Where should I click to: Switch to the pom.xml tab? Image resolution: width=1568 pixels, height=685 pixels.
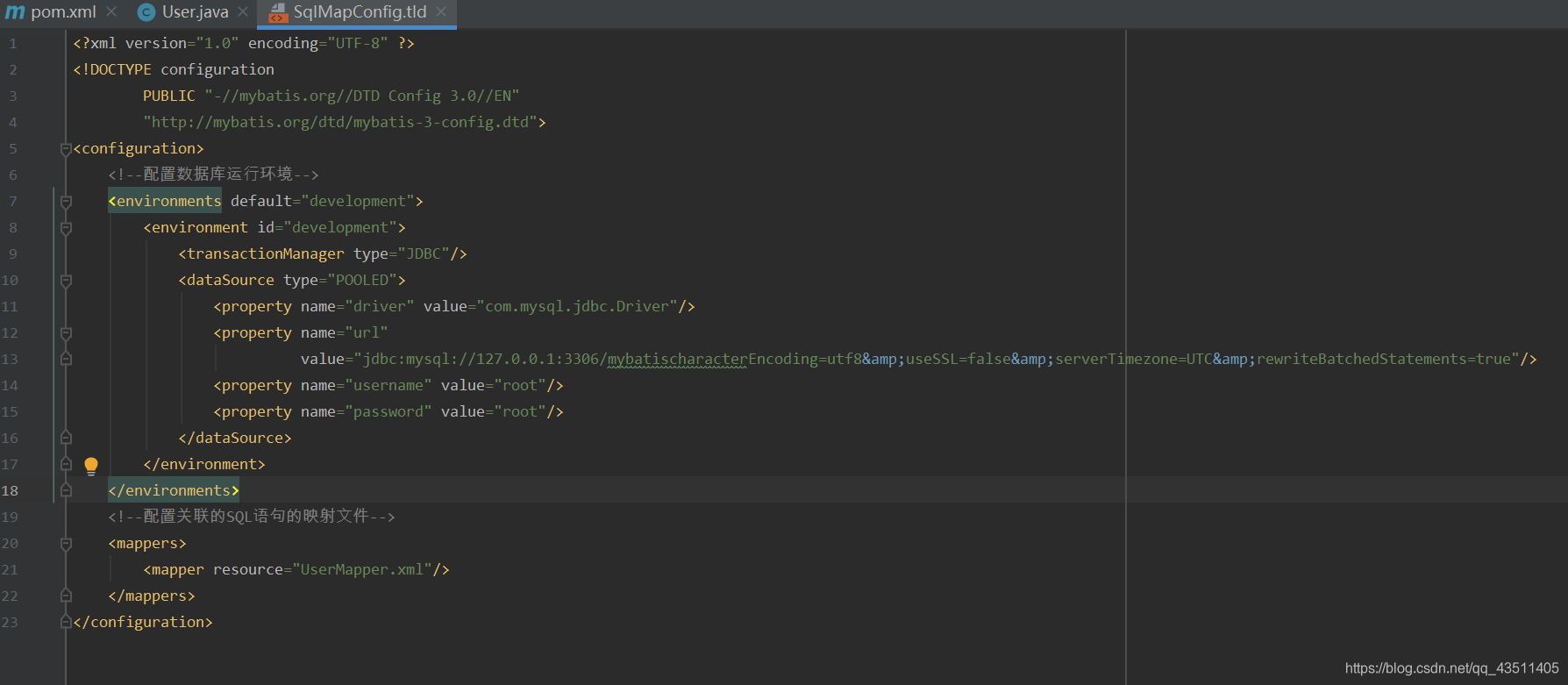(63, 12)
